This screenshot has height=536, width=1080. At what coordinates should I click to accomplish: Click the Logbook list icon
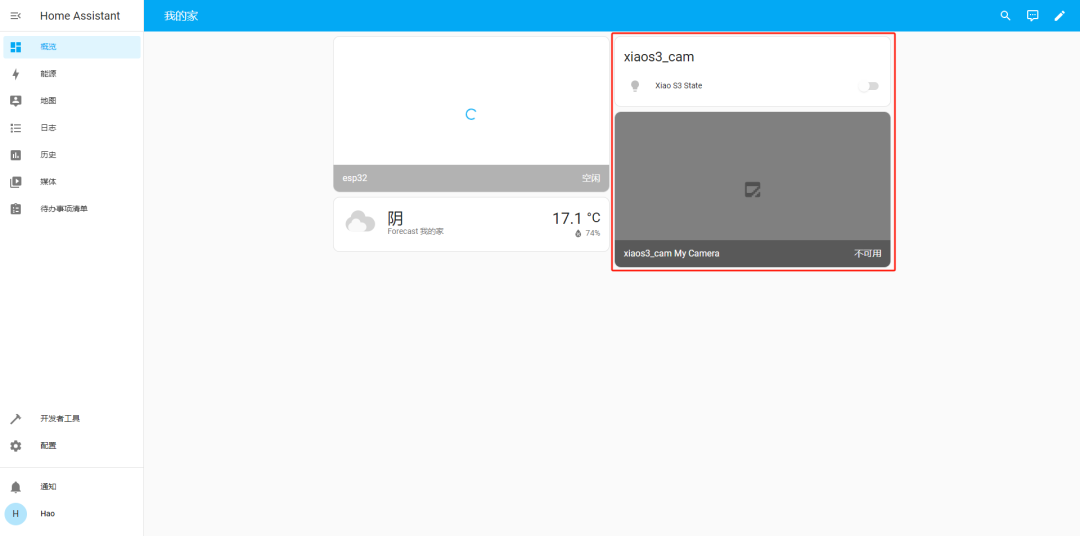click(16, 127)
